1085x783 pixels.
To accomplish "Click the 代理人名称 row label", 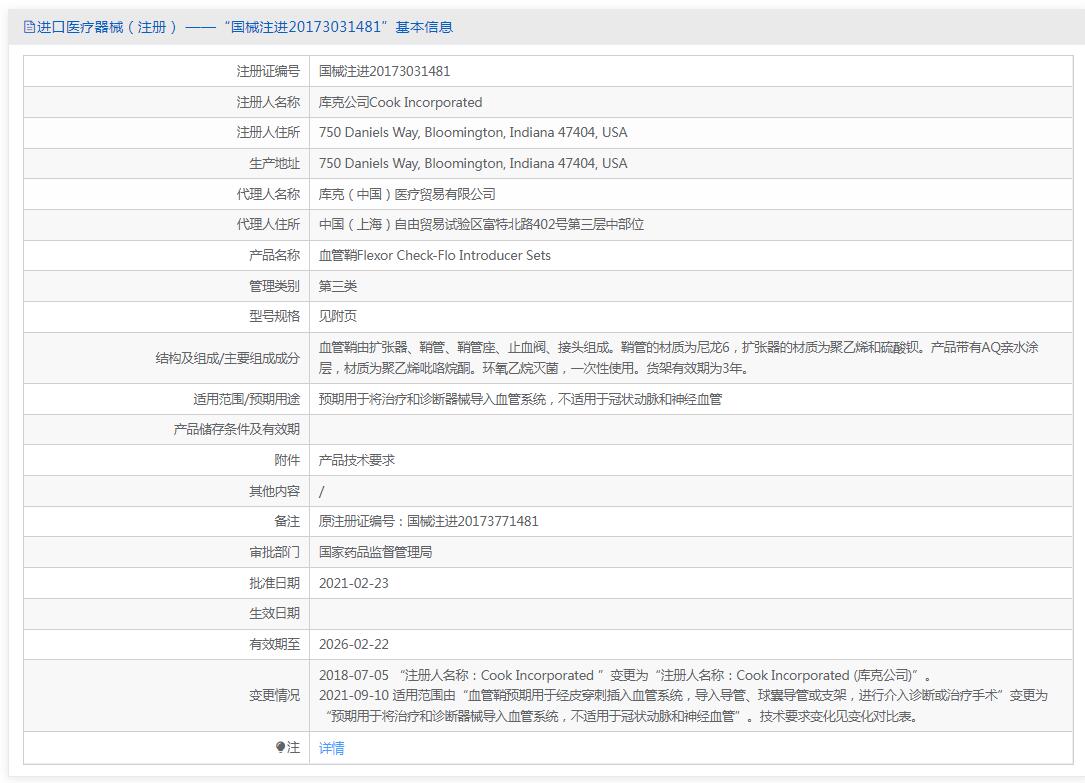I will 268,194.
